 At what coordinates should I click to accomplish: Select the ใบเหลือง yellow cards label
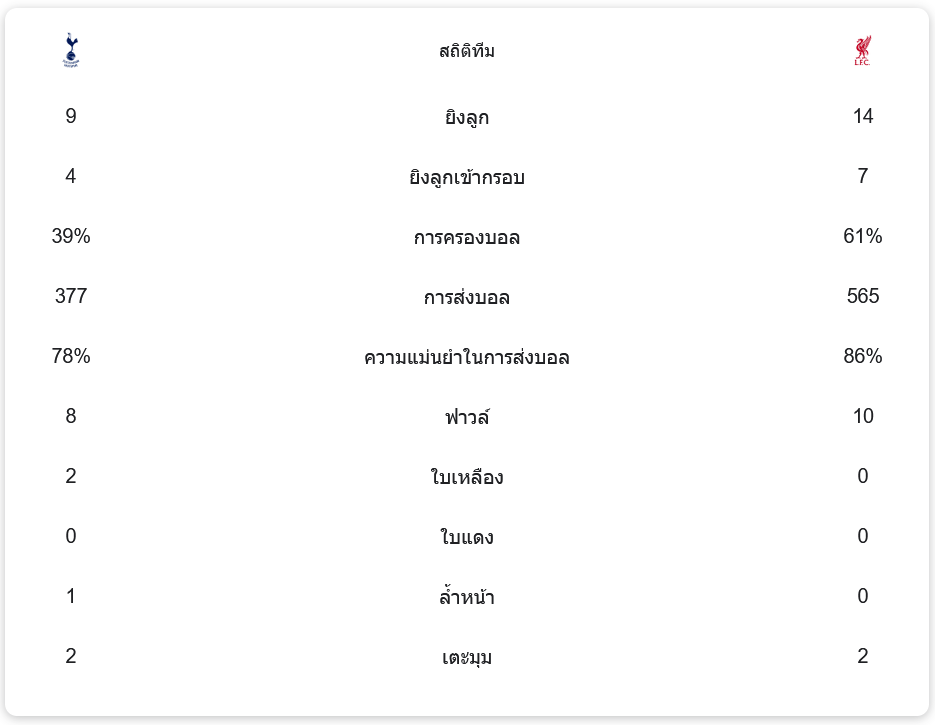[x=467, y=478]
